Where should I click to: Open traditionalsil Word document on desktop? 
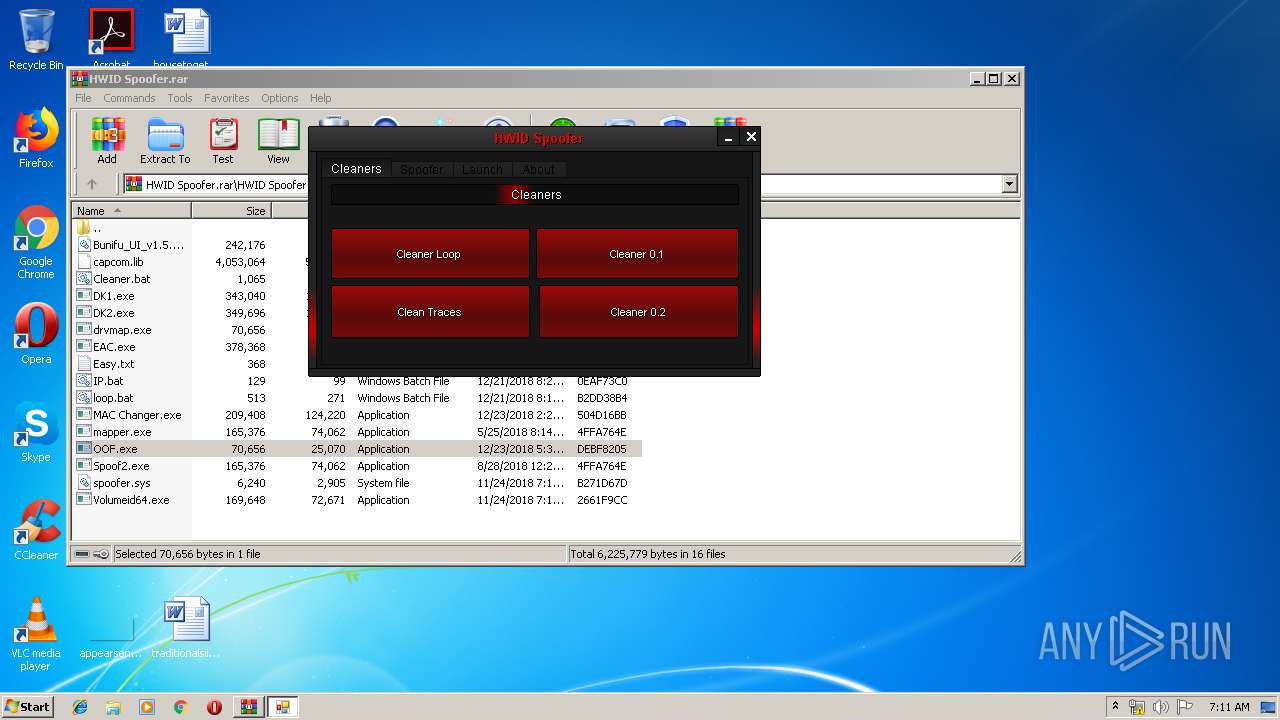(186, 628)
